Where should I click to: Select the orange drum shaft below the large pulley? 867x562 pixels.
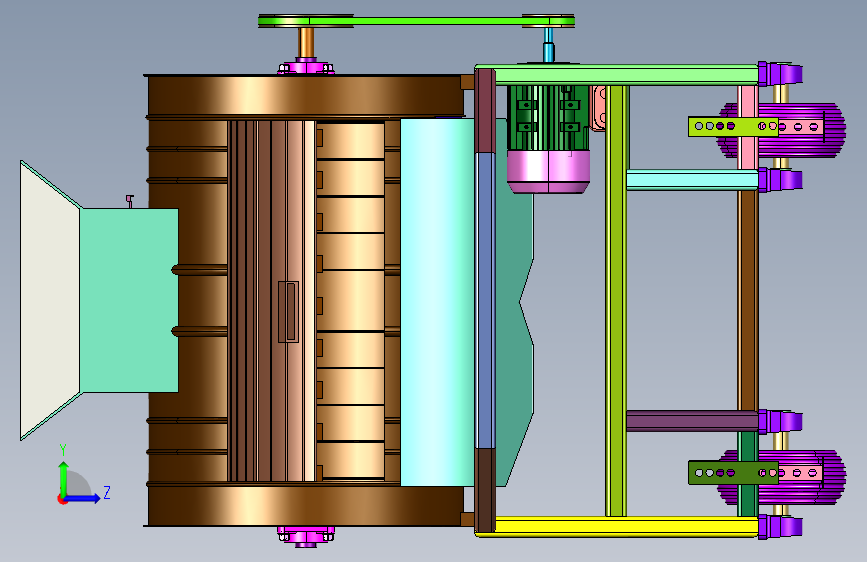click(306, 42)
